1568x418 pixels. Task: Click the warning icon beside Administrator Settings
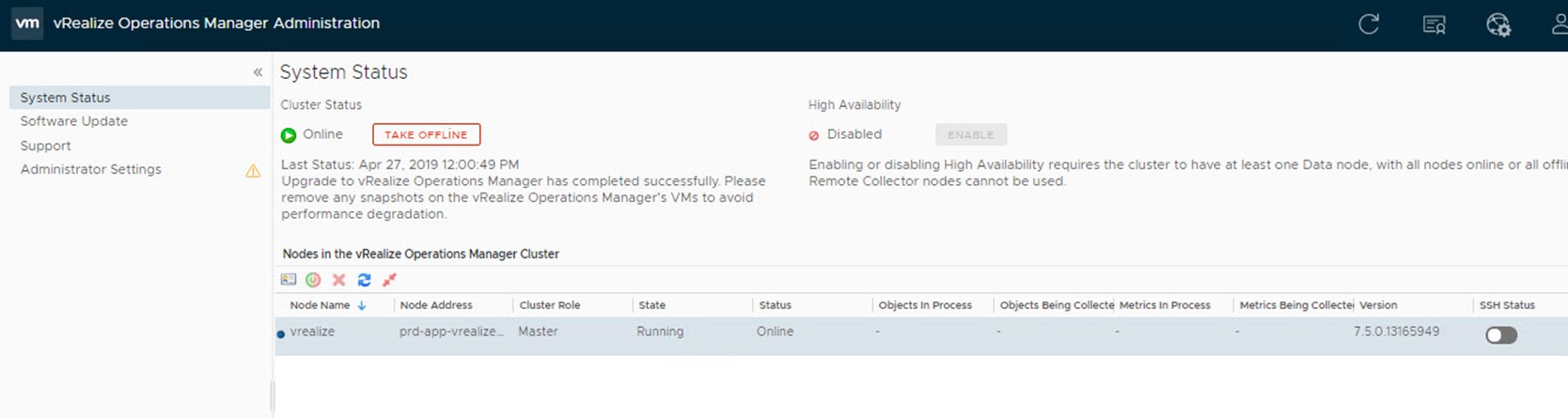click(x=253, y=170)
